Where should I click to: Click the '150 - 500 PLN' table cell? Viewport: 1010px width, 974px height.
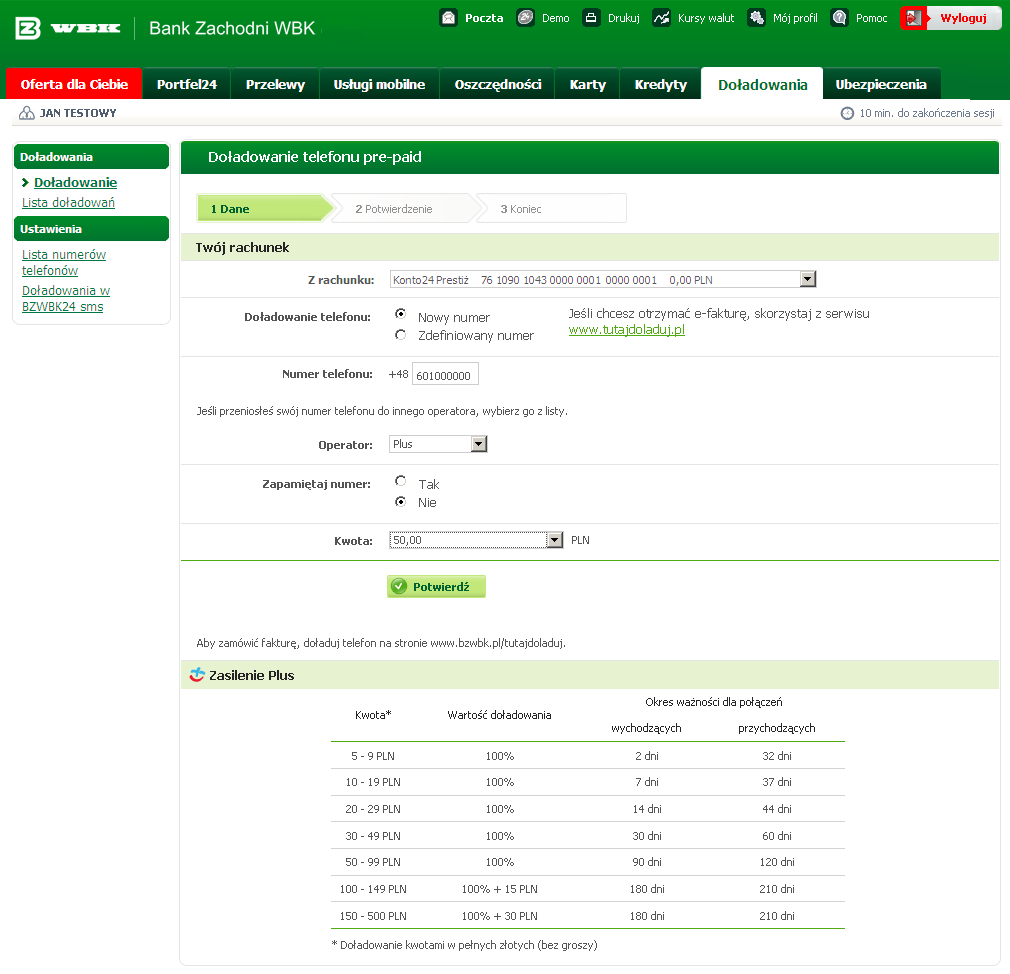pyautogui.click(x=373, y=917)
